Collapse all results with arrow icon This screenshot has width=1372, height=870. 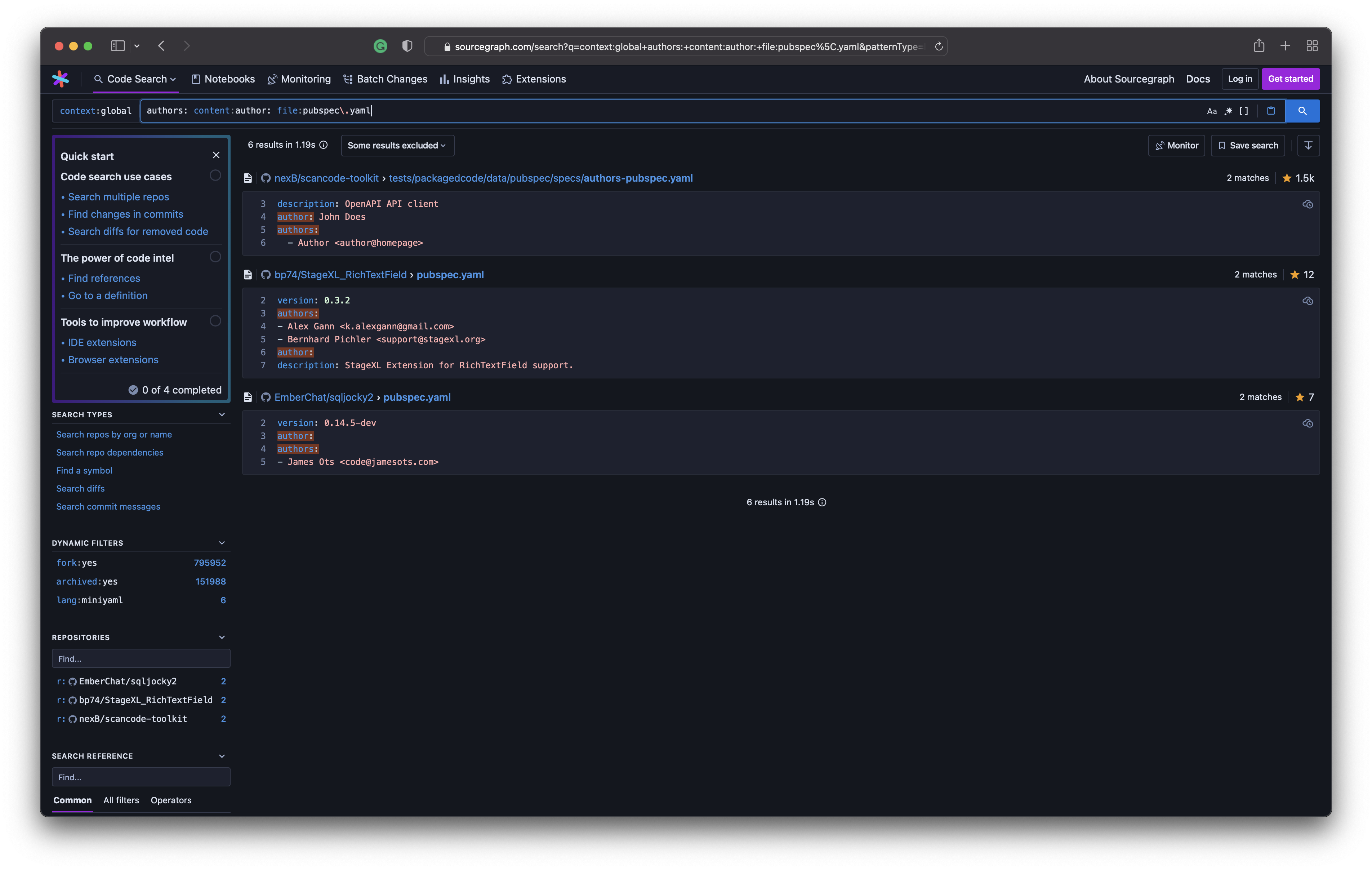(1308, 145)
